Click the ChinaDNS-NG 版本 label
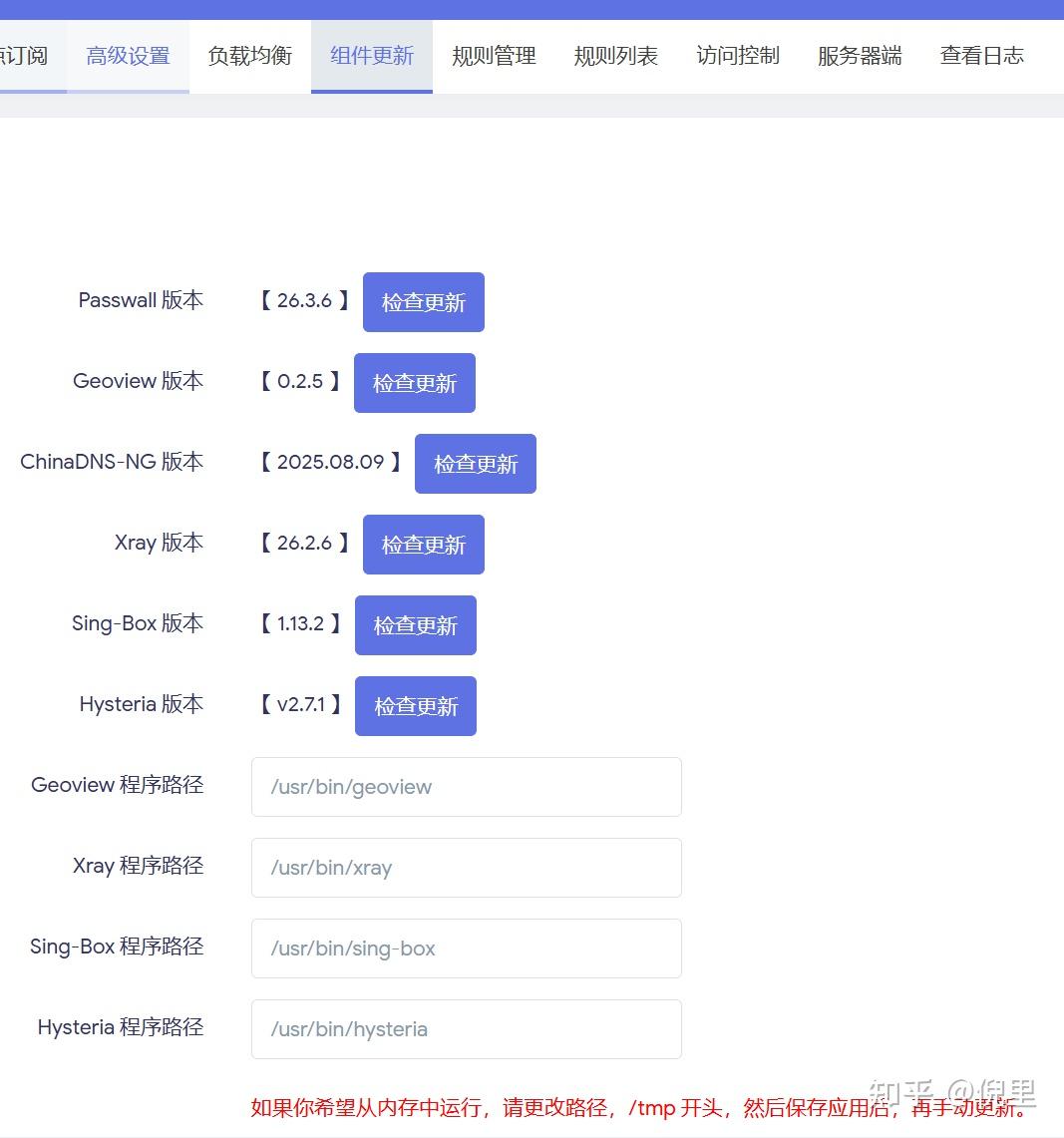1064x1138 pixels. click(x=112, y=462)
